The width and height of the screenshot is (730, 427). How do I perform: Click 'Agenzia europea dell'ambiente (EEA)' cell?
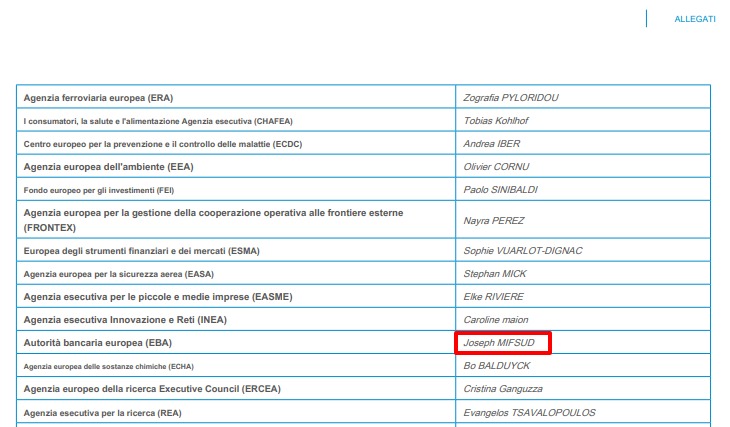pyautogui.click(x=236, y=167)
